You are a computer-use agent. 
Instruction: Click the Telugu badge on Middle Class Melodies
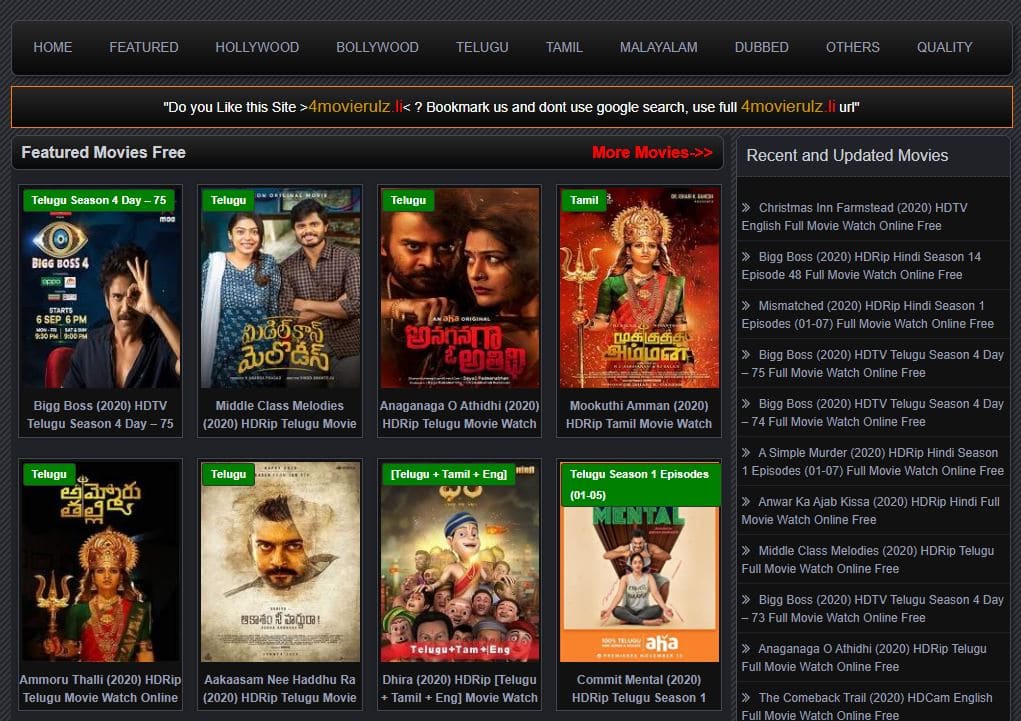[x=229, y=200]
